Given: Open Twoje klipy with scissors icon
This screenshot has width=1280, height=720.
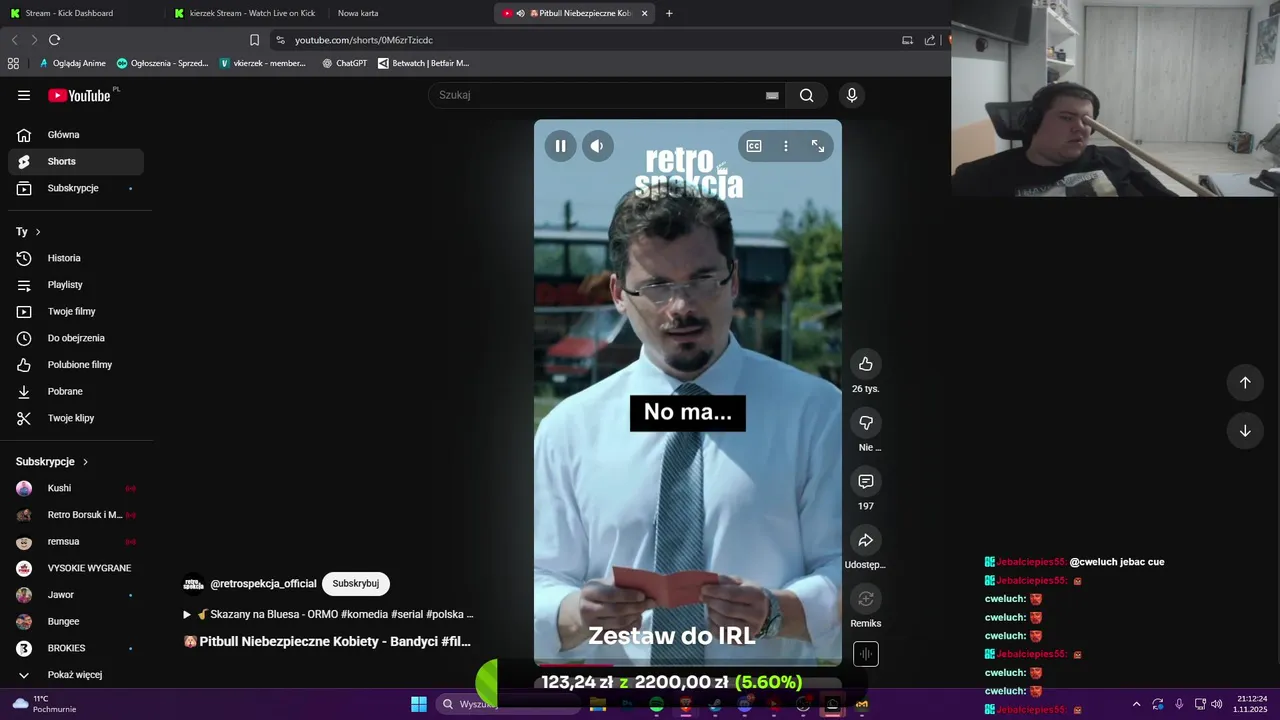Looking at the screenshot, I should [76, 418].
